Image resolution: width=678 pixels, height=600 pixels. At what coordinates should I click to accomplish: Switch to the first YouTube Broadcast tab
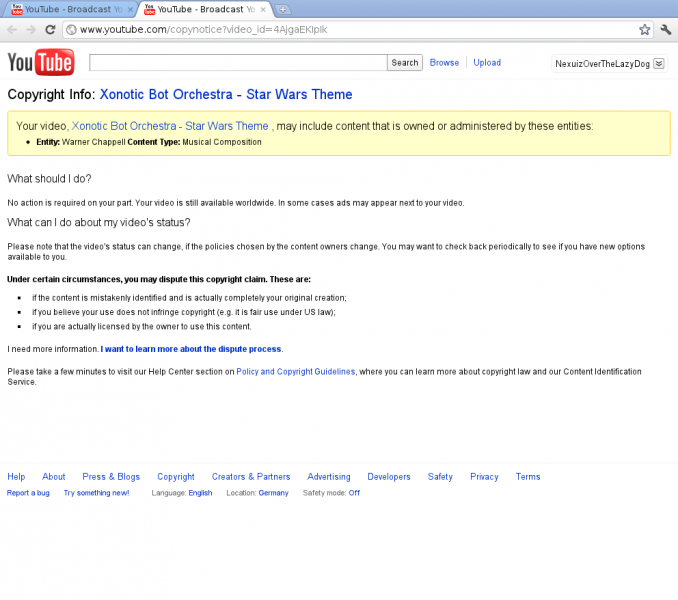tap(69, 10)
